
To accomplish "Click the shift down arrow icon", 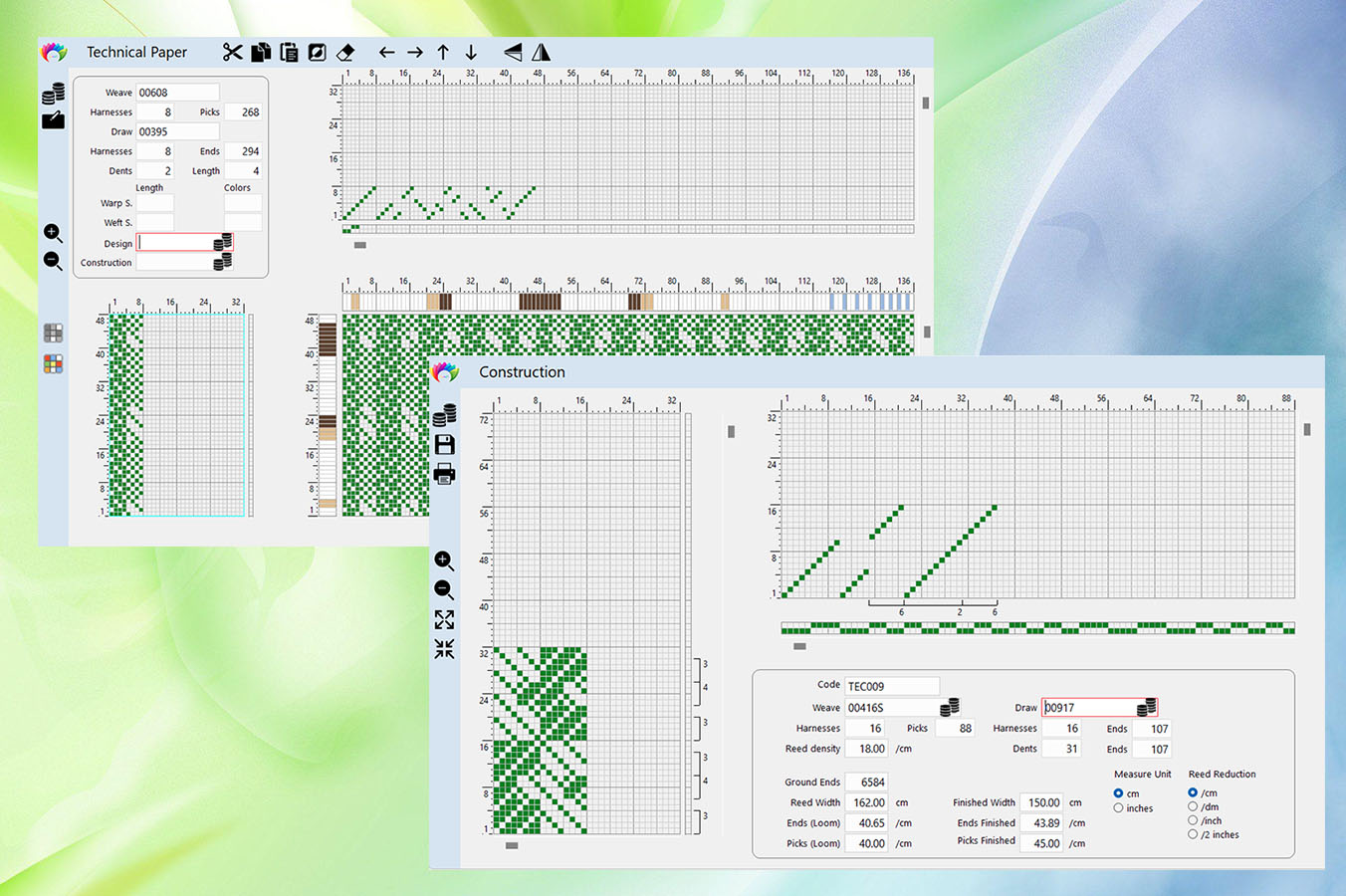I will [x=471, y=53].
